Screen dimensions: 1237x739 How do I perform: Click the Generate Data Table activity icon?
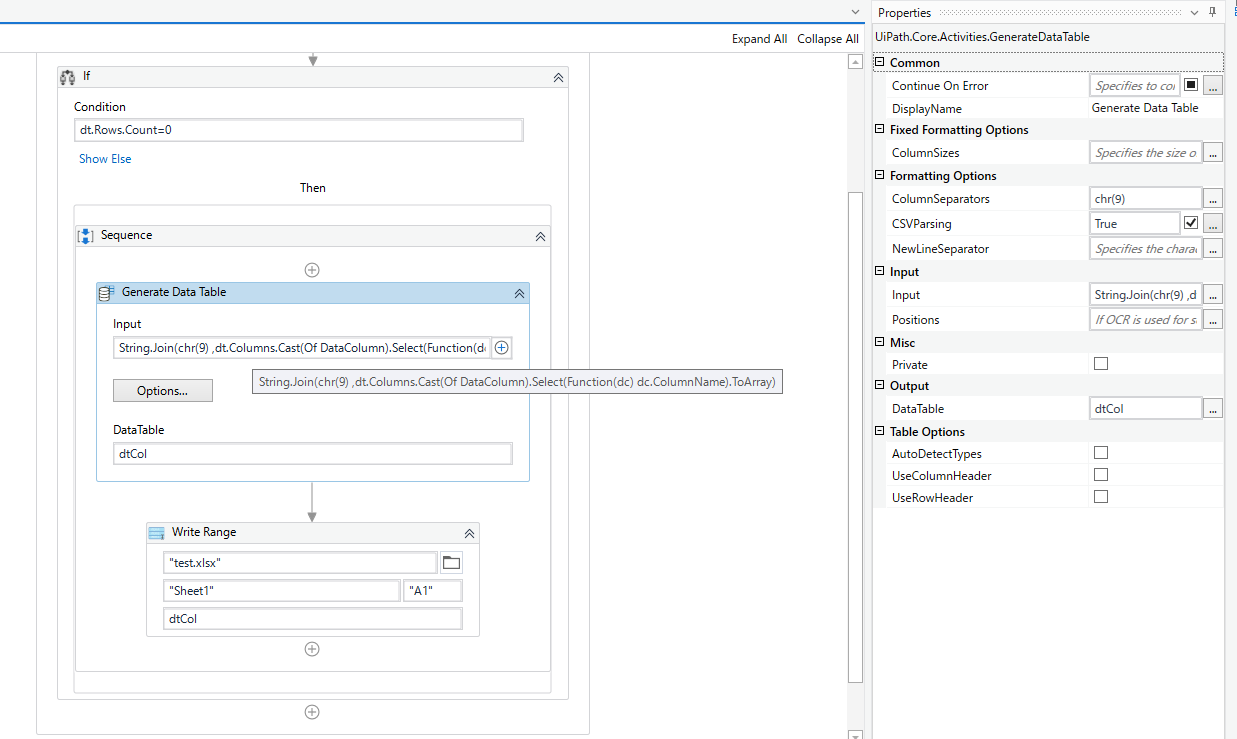click(108, 293)
